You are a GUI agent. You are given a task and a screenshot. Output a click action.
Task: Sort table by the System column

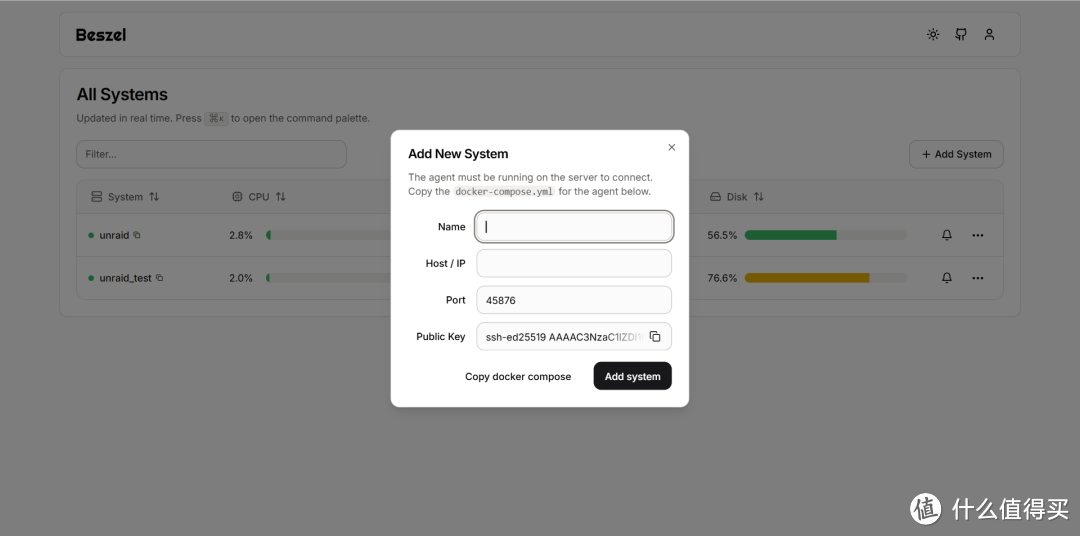125,197
